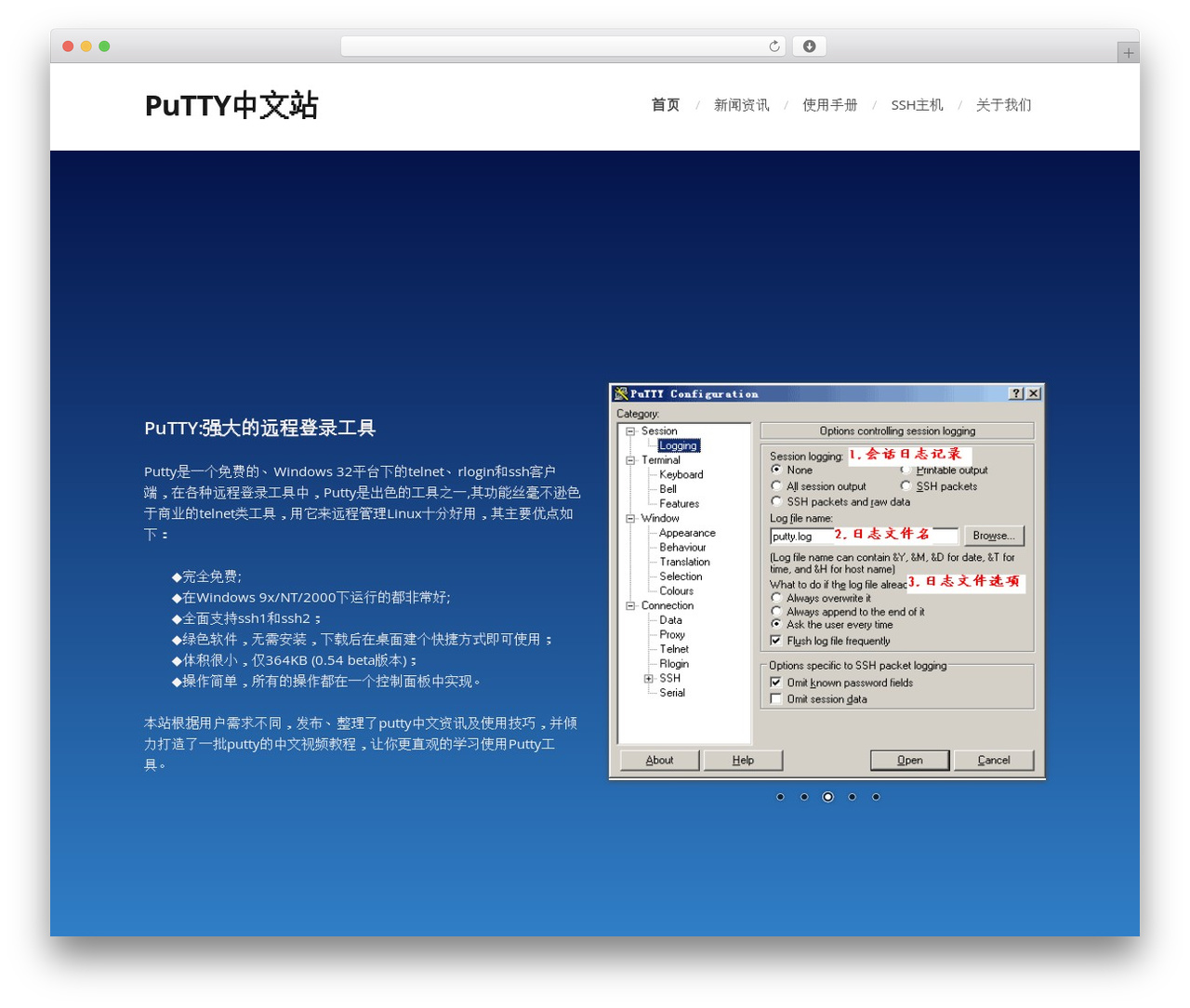Click the Help button
The image size is (1190, 1008).
(743, 761)
